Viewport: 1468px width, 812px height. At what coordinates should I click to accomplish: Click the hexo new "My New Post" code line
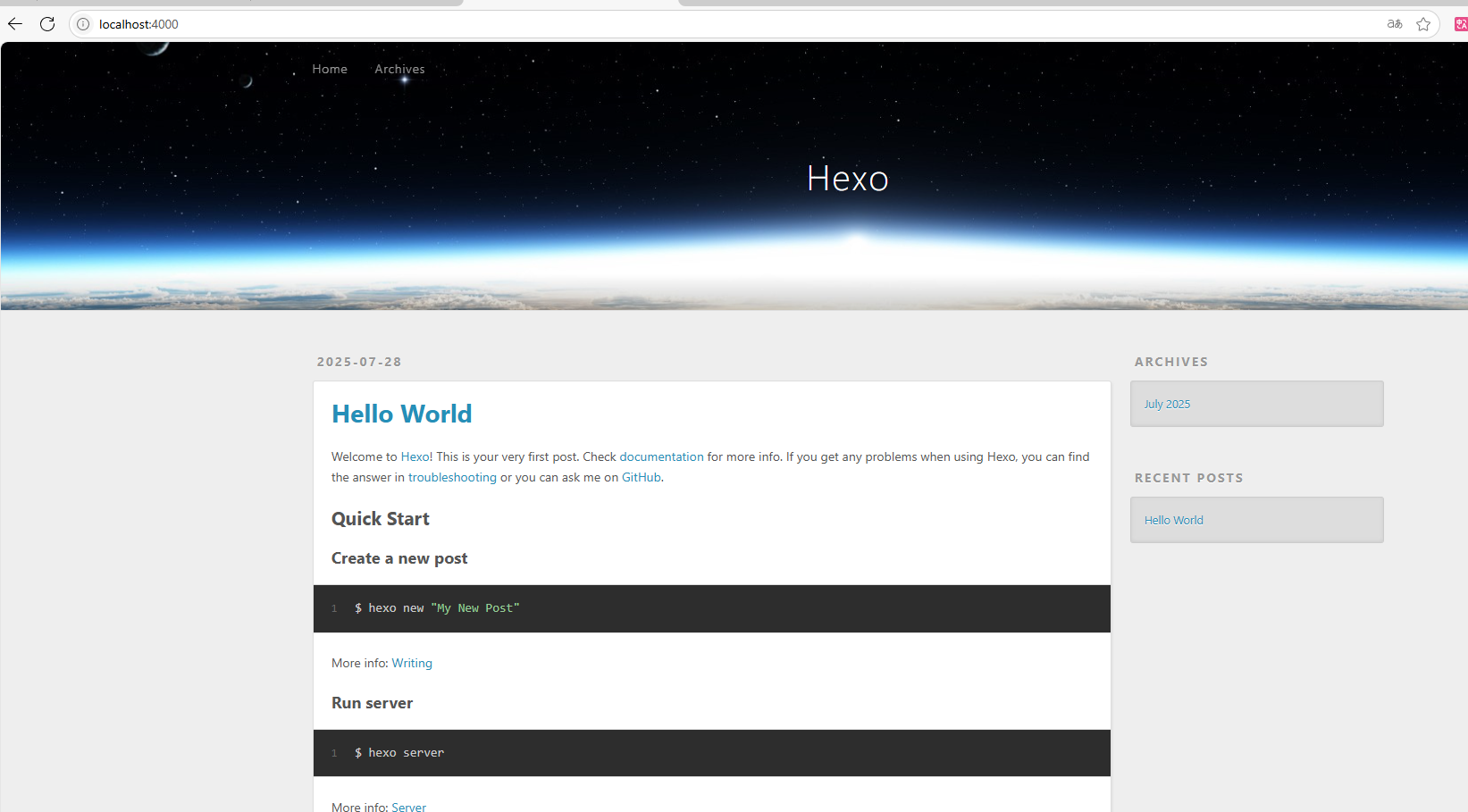point(437,608)
